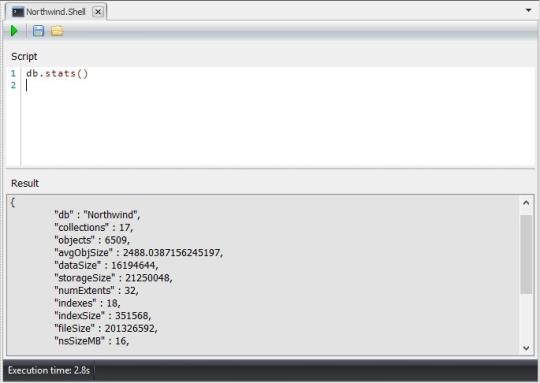Image resolution: width=540 pixels, height=383 pixels.
Task: Open the tab list dropdown arrow
Action: coord(528,10)
